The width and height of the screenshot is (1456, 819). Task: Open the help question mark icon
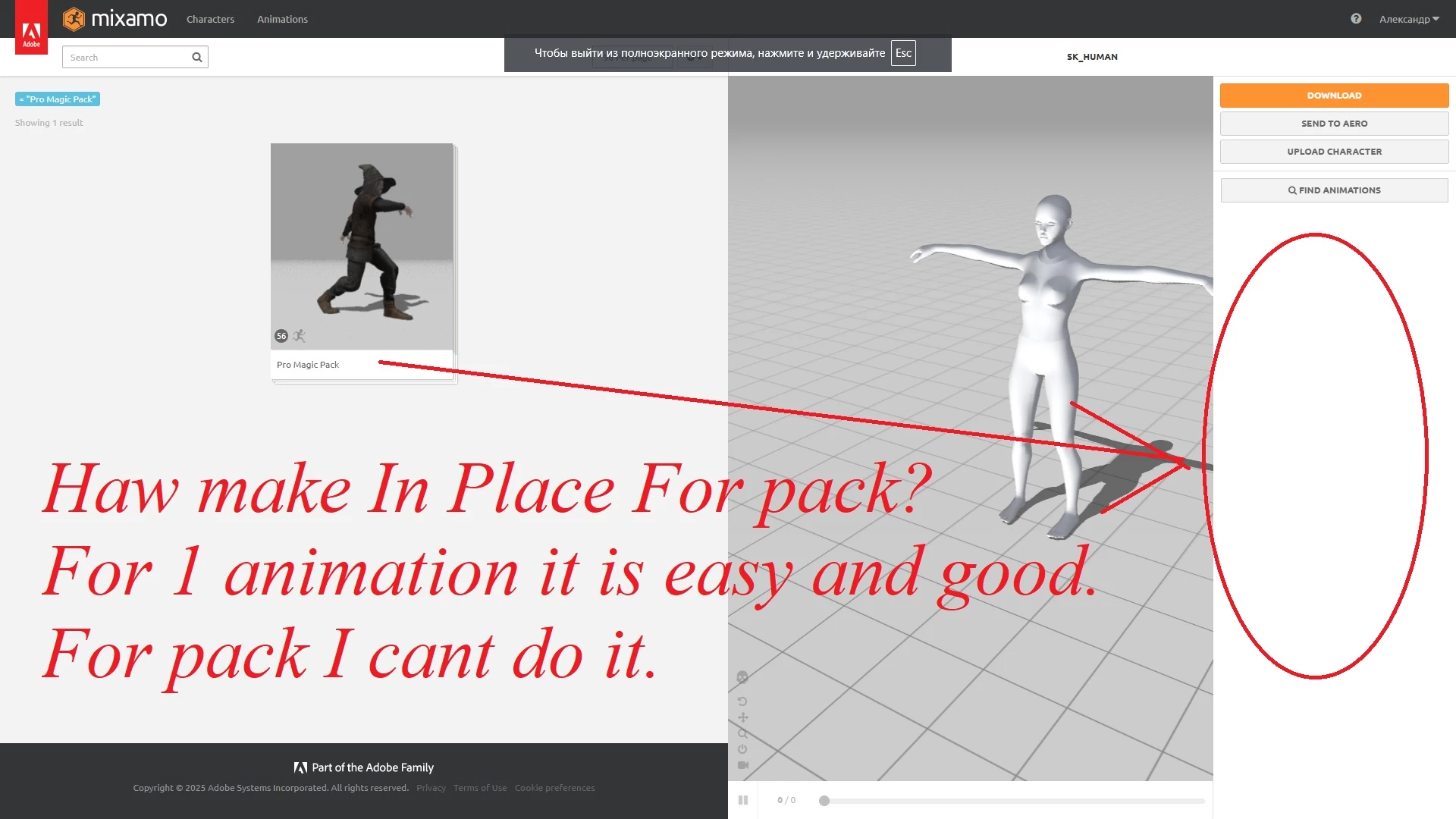pyautogui.click(x=1356, y=19)
